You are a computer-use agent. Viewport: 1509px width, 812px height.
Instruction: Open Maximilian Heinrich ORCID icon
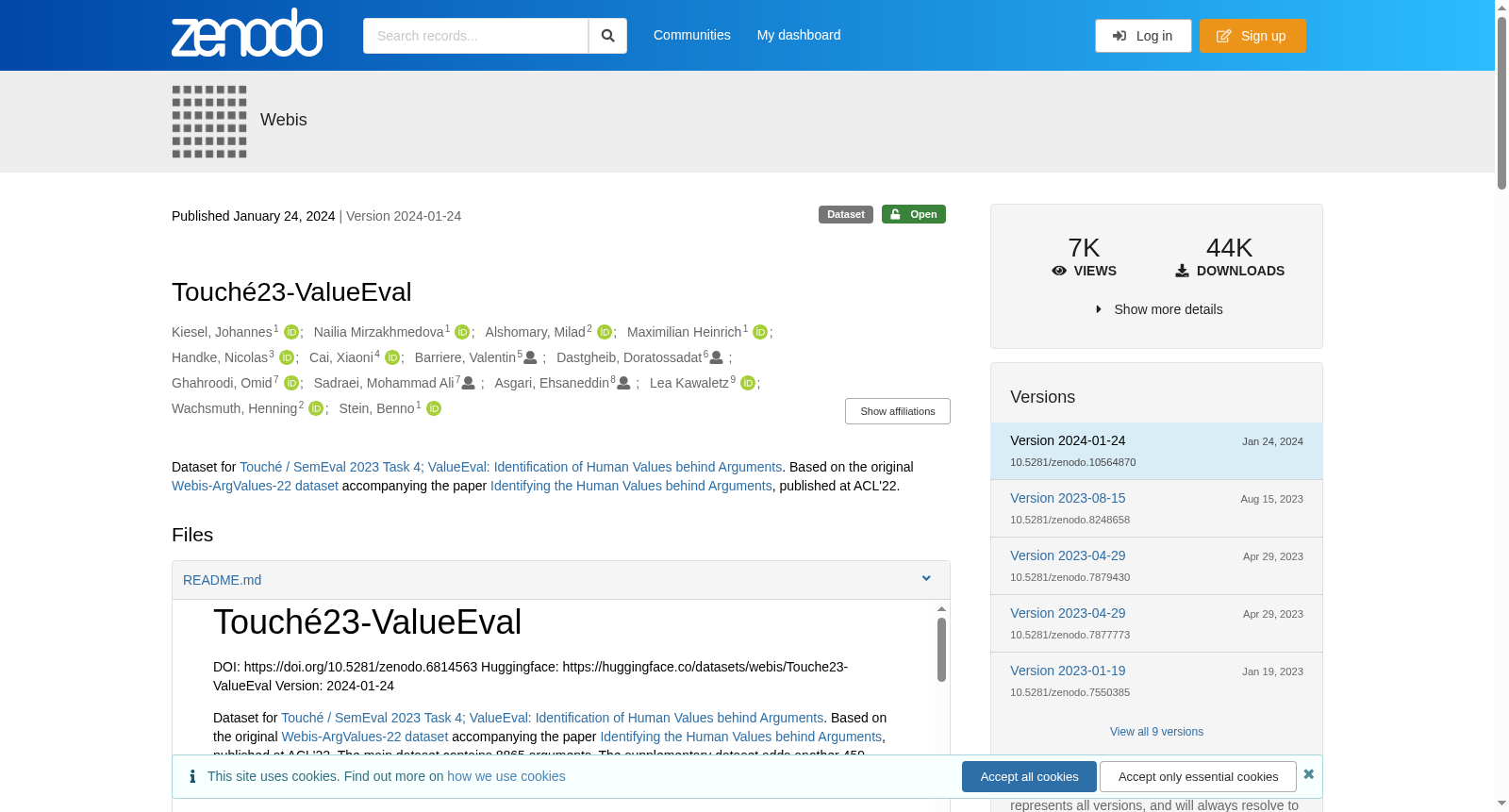tap(760, 332)
